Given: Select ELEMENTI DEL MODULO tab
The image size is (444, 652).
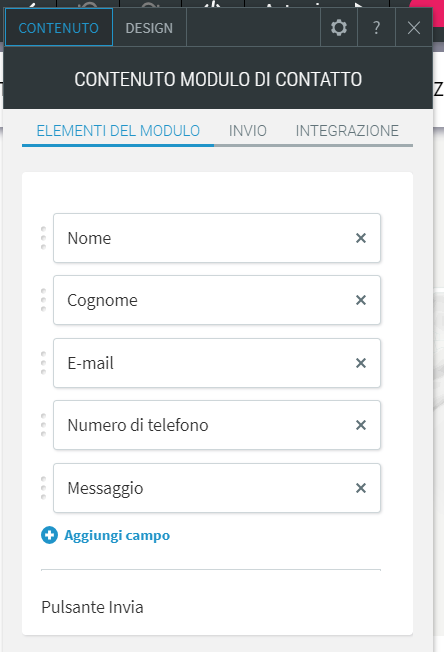Looking at the screenshot, I should coord(118,131).
